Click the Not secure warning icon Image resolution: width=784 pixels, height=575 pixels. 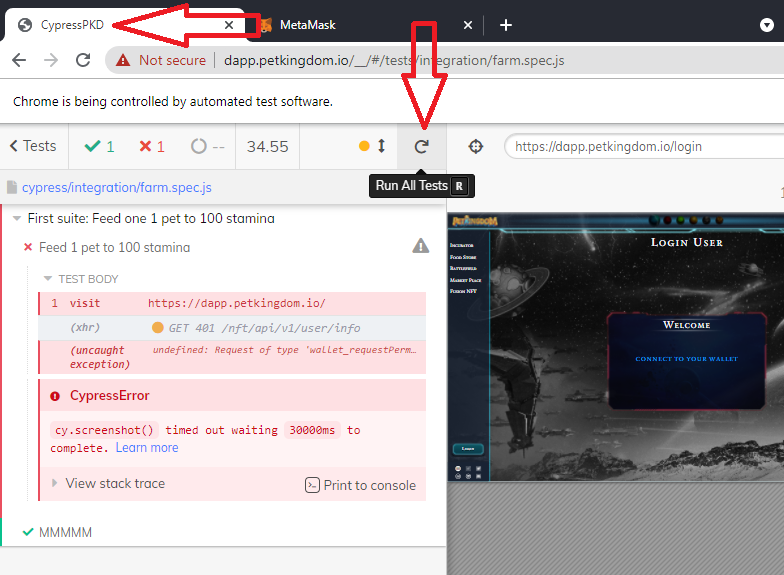122,60
